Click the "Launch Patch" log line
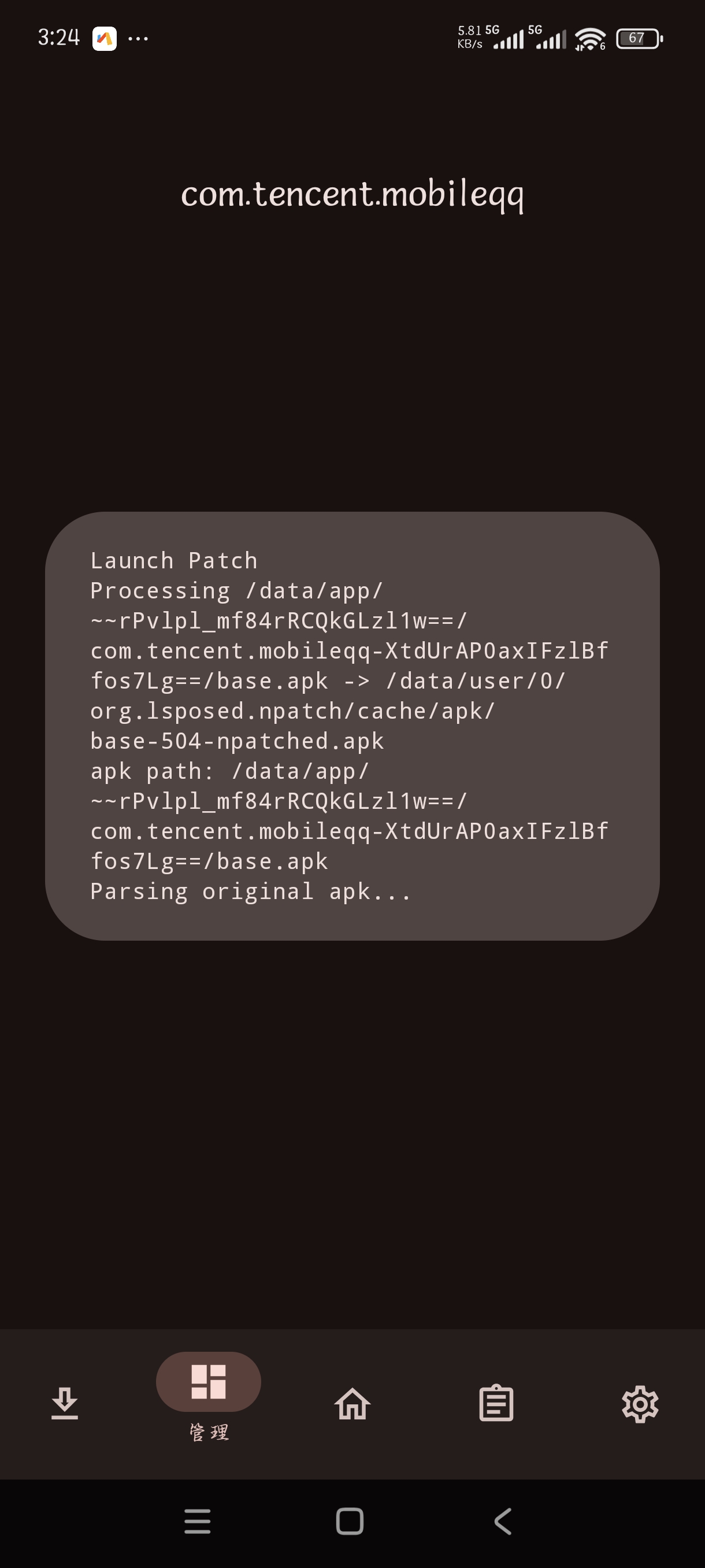 [174, 561]
